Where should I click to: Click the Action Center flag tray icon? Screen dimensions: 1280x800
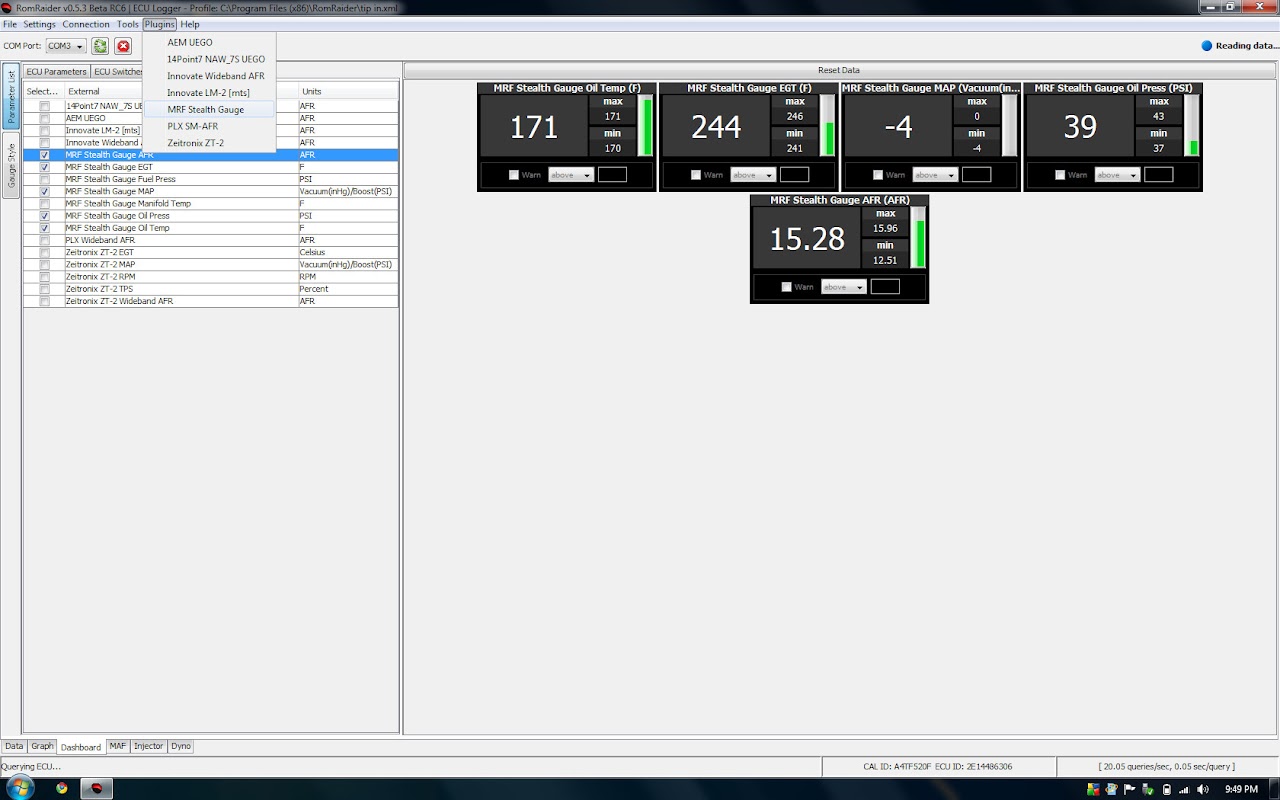[x=1129, y=790]
